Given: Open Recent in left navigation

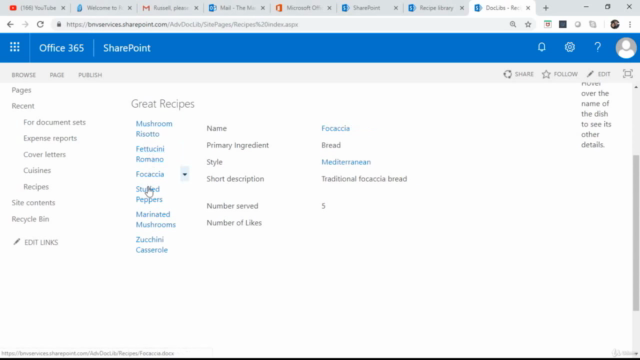Looking at the screenshot, I should click(x=23, y=106).
